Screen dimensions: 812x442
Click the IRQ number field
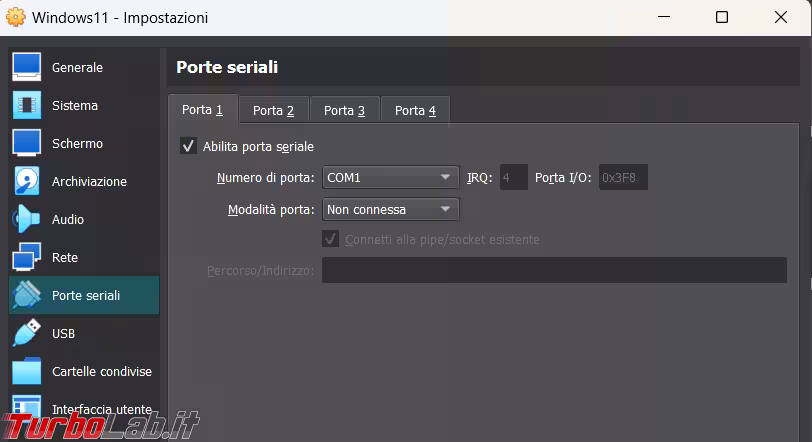(513, 178)
